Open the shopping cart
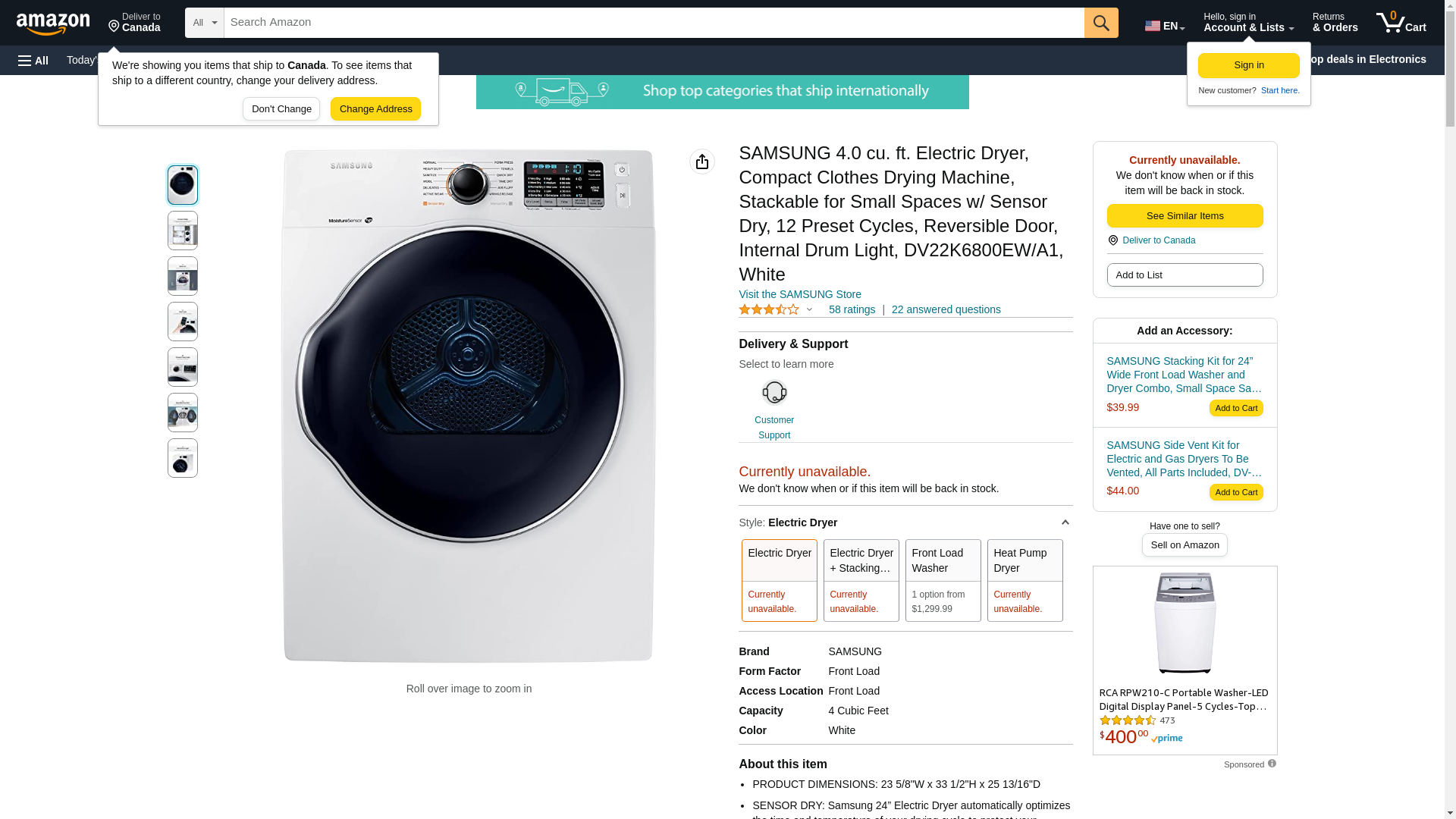The height and width of the screenshot is (819, 1456). [1401, 23]
